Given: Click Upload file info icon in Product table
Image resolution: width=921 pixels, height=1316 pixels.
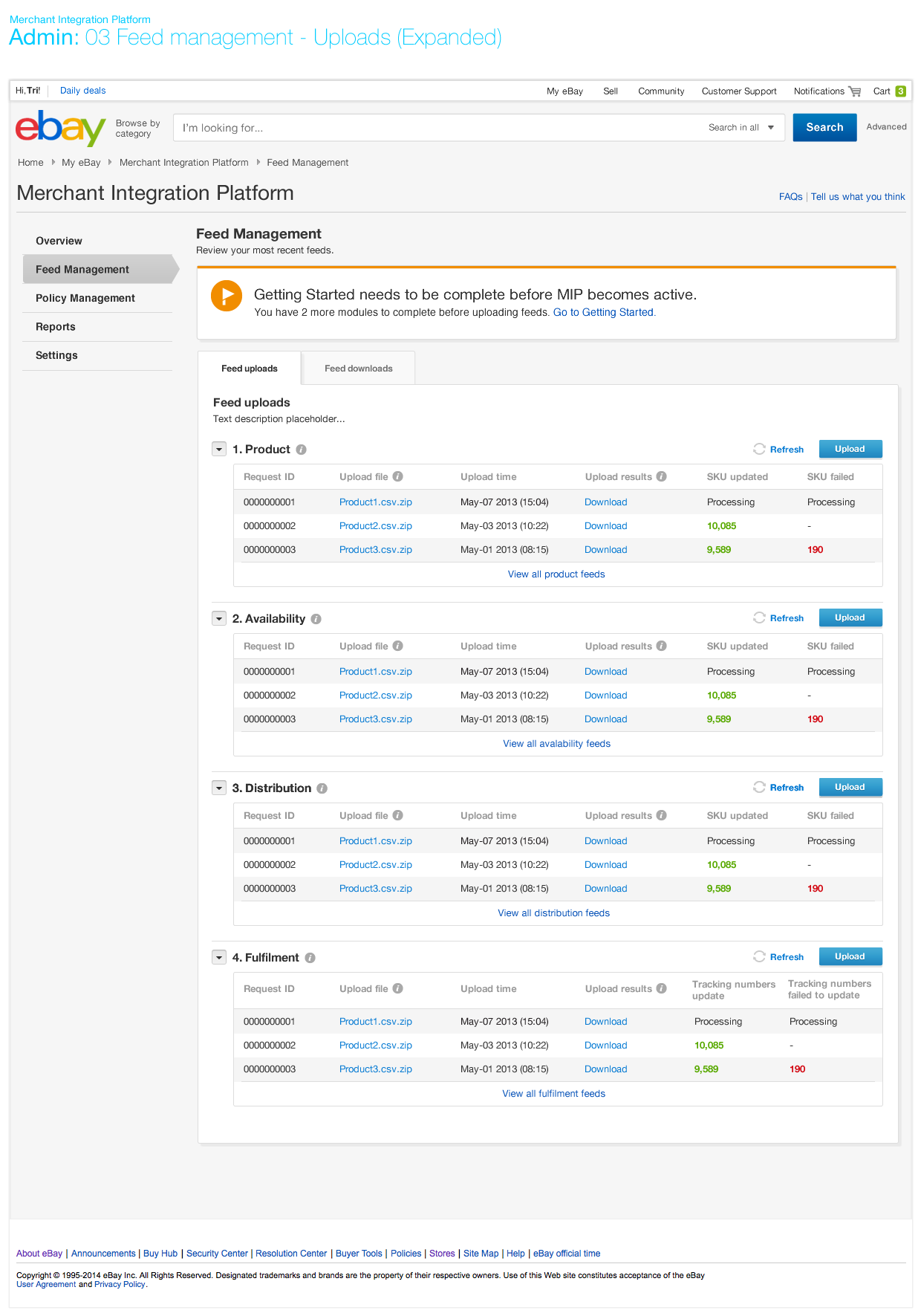Looking at the screenshot, I should point(397,476).
